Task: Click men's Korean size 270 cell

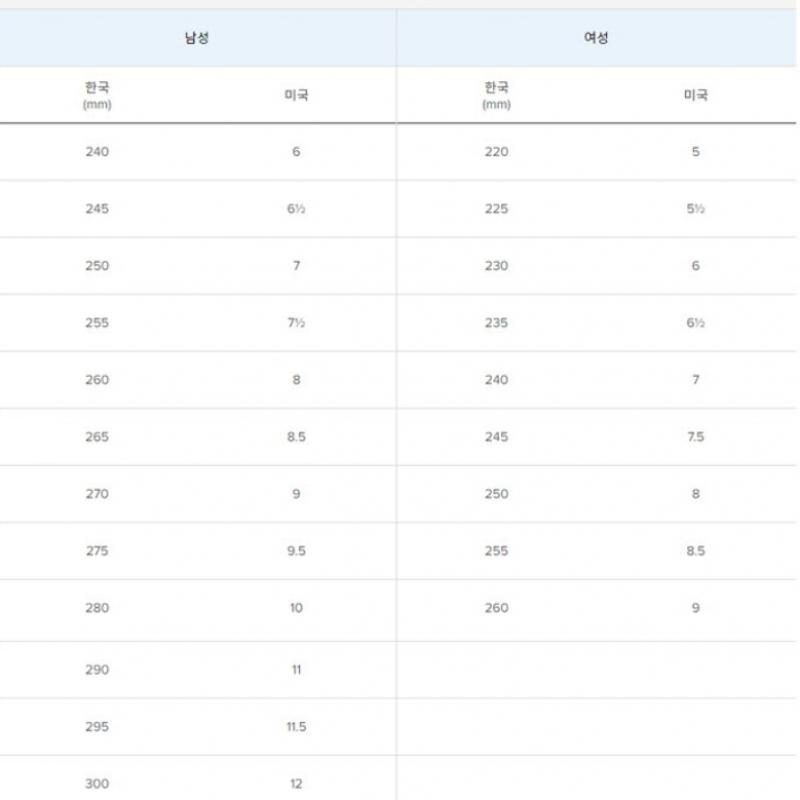Action: click(97, 494)
